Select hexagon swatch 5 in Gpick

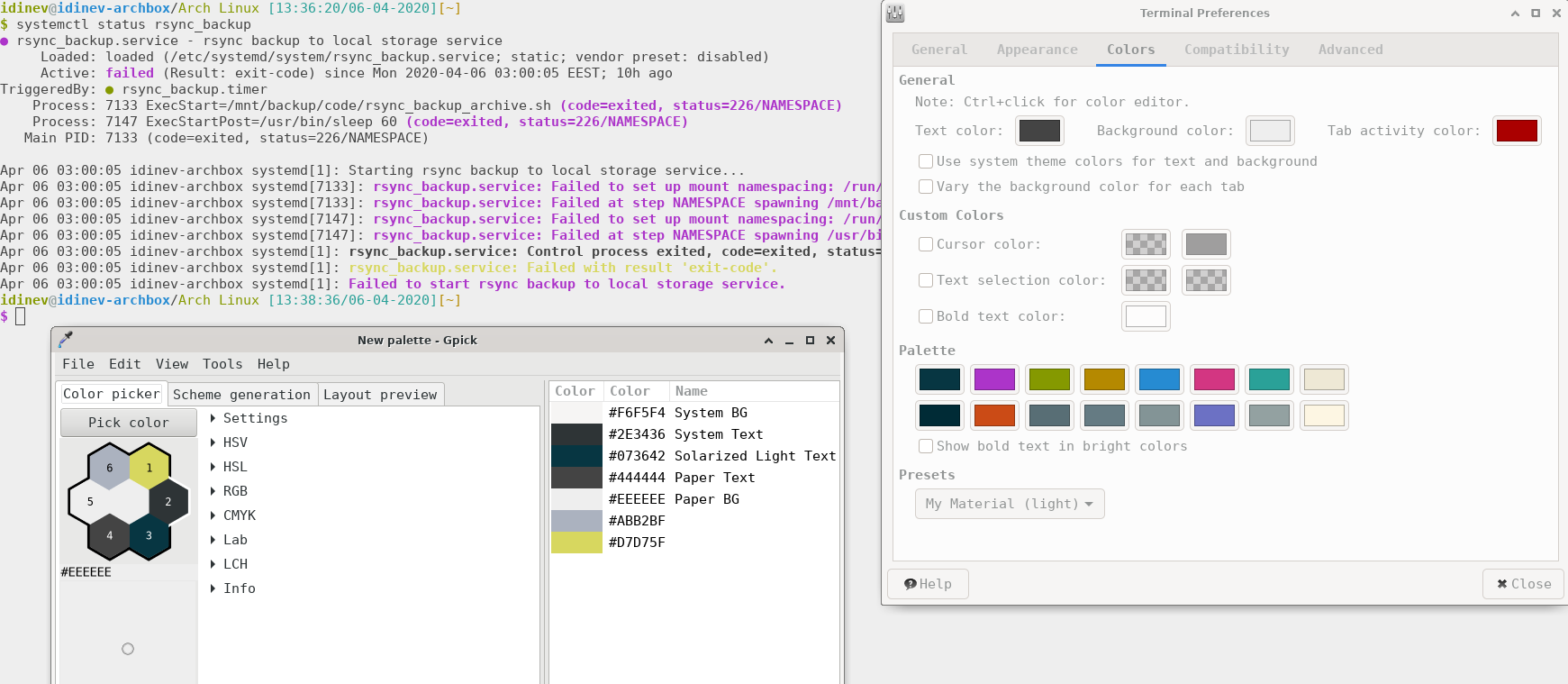pos(90,502)
